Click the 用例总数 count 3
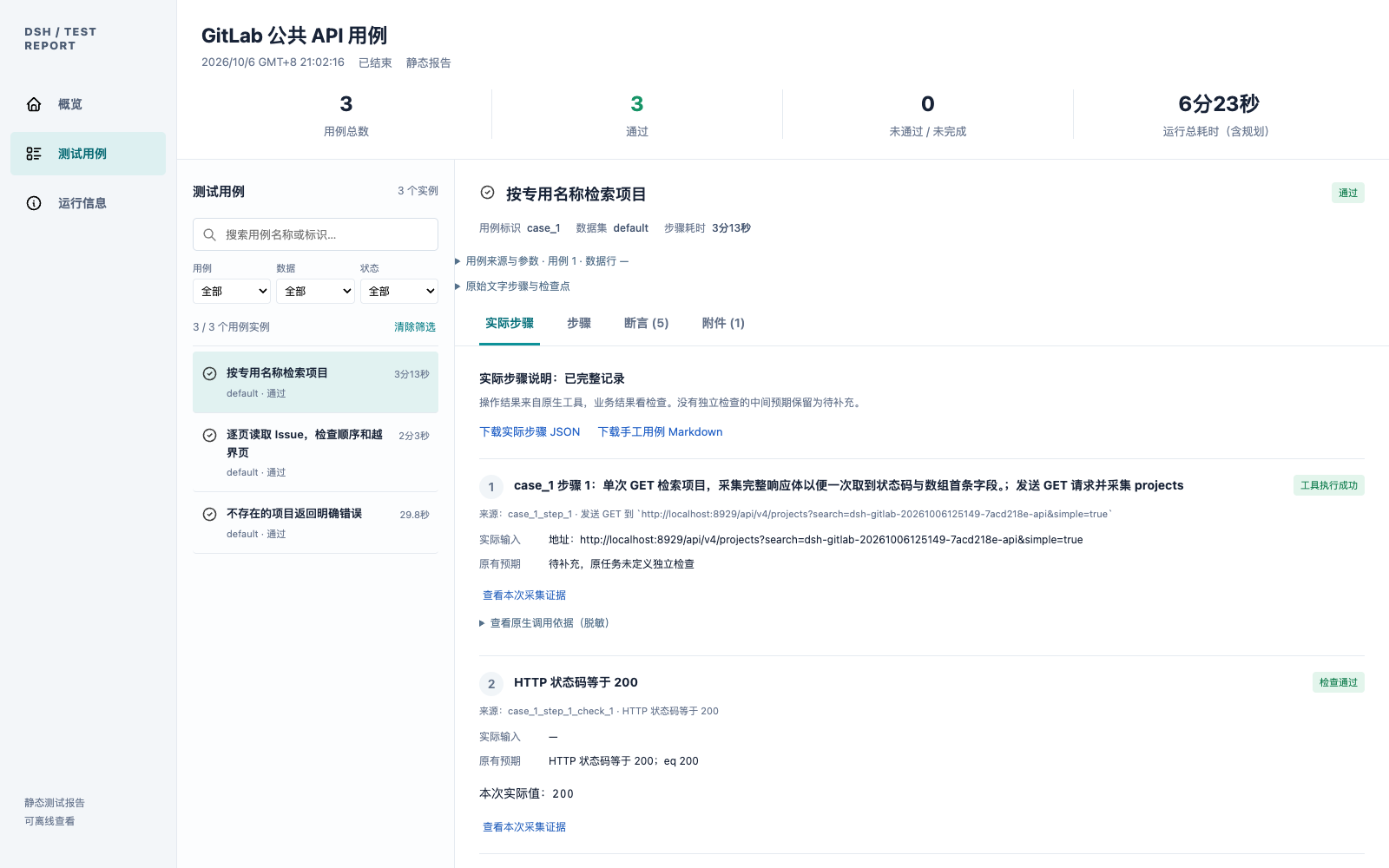This screenshot has height=868, width=1389. point(346,104)
